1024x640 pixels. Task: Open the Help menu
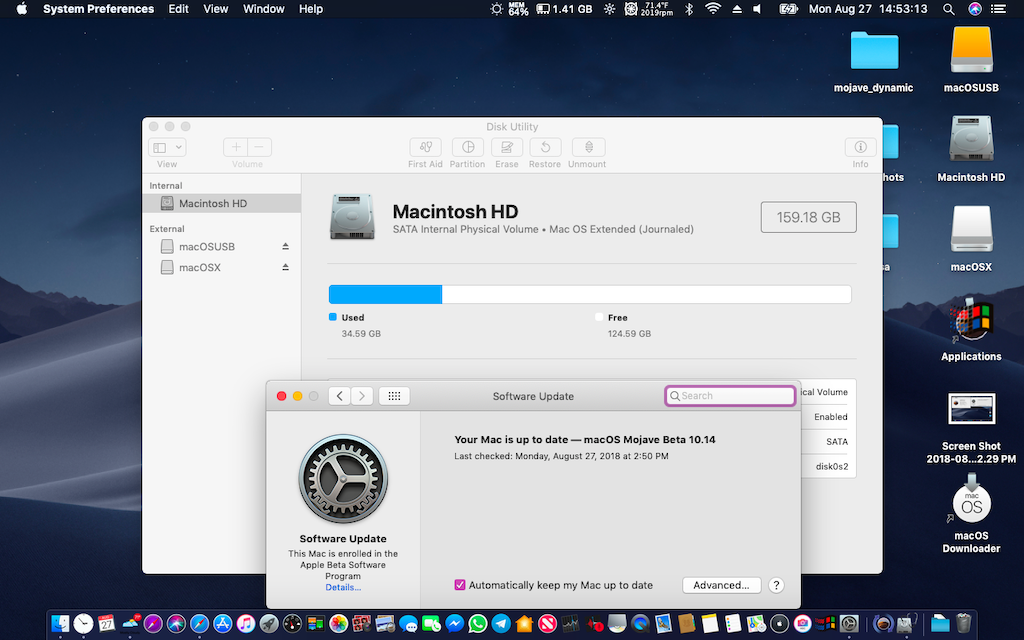click(x=311, y=9)
